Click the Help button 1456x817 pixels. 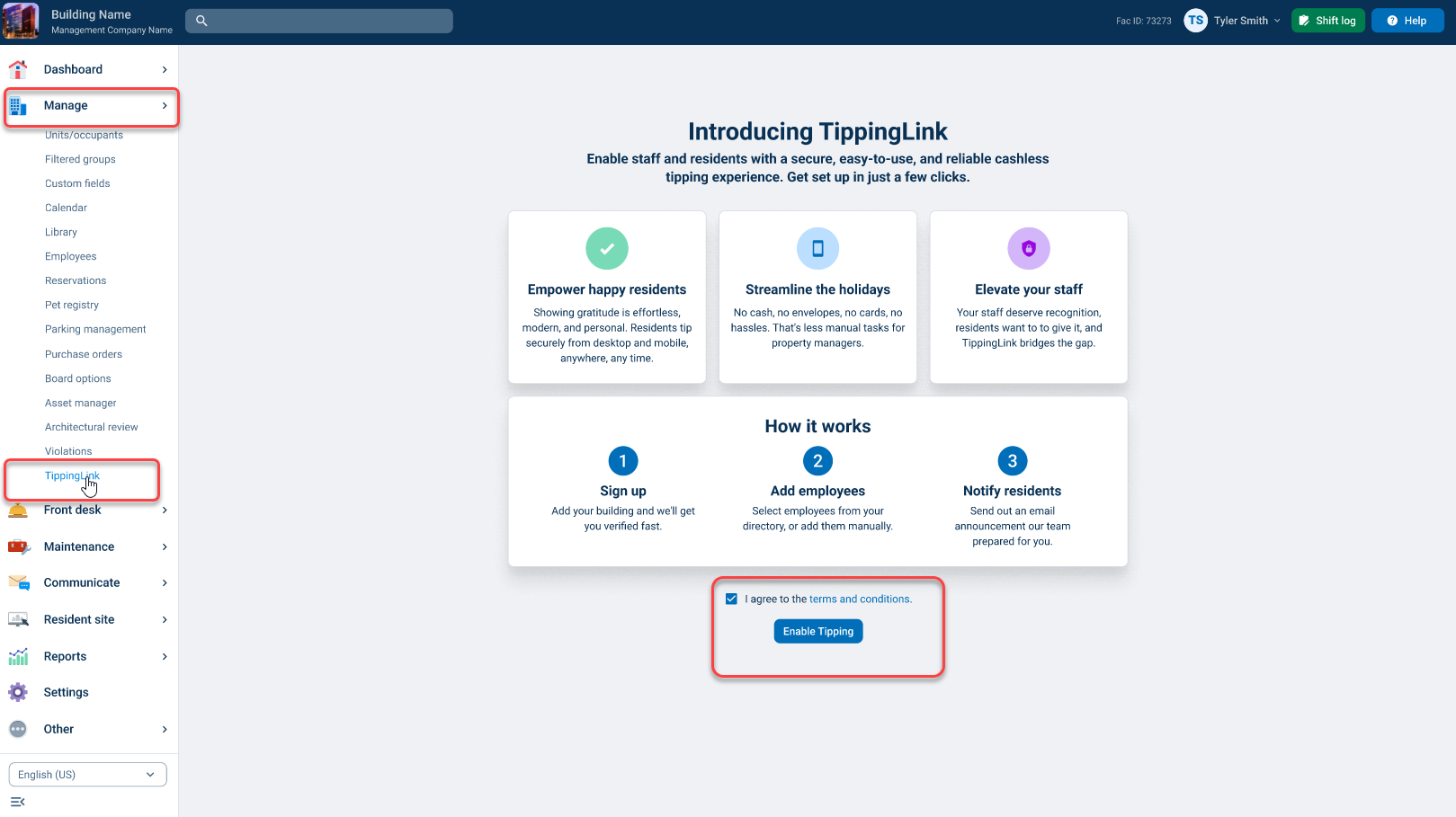coord(1407,21)
